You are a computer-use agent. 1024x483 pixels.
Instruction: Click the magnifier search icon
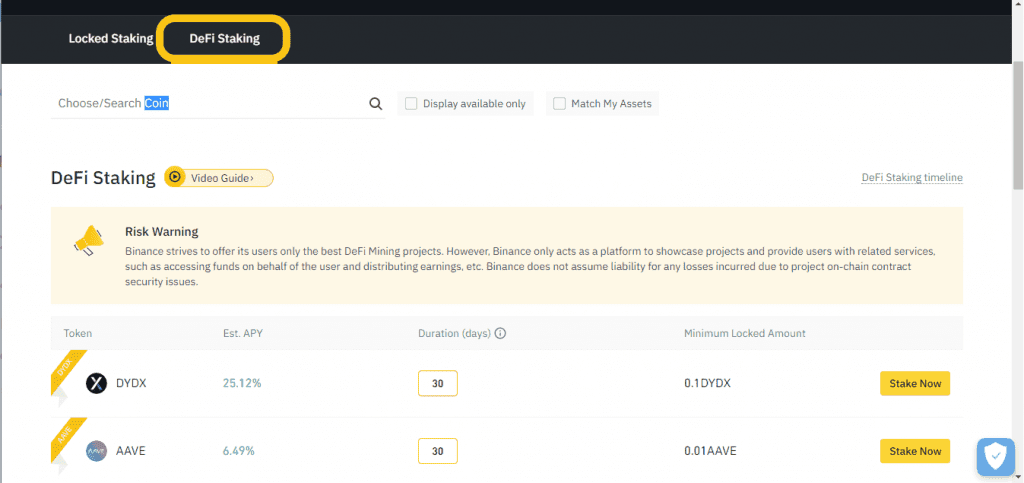376,103
